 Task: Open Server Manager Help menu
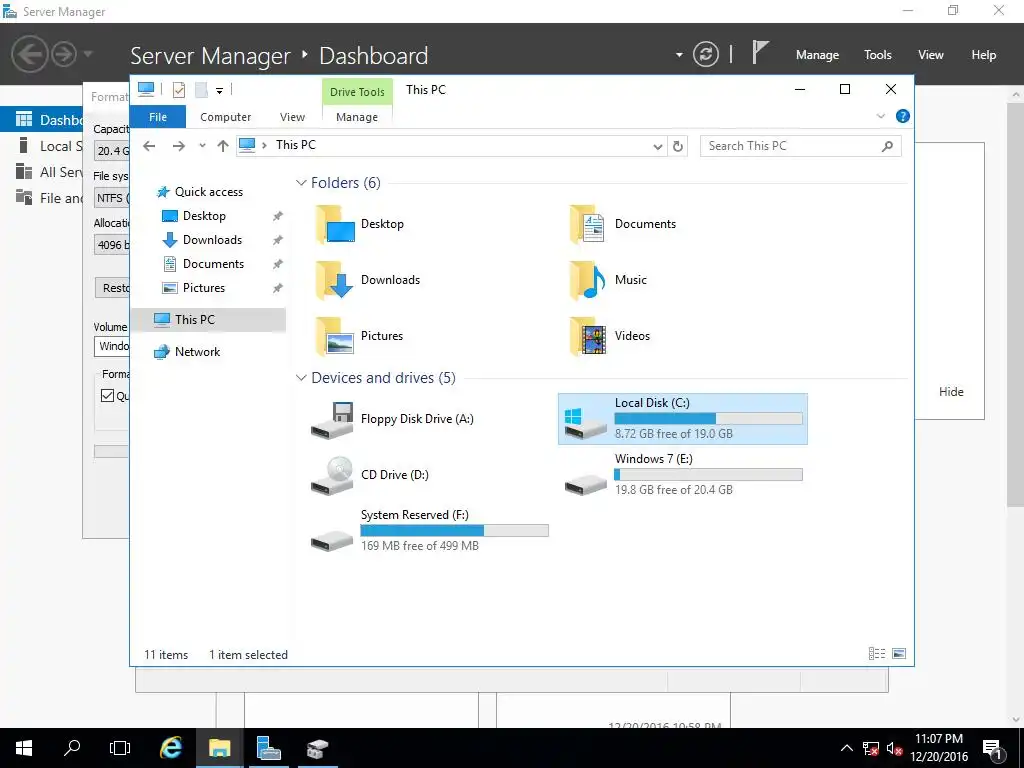click(984, 55)
